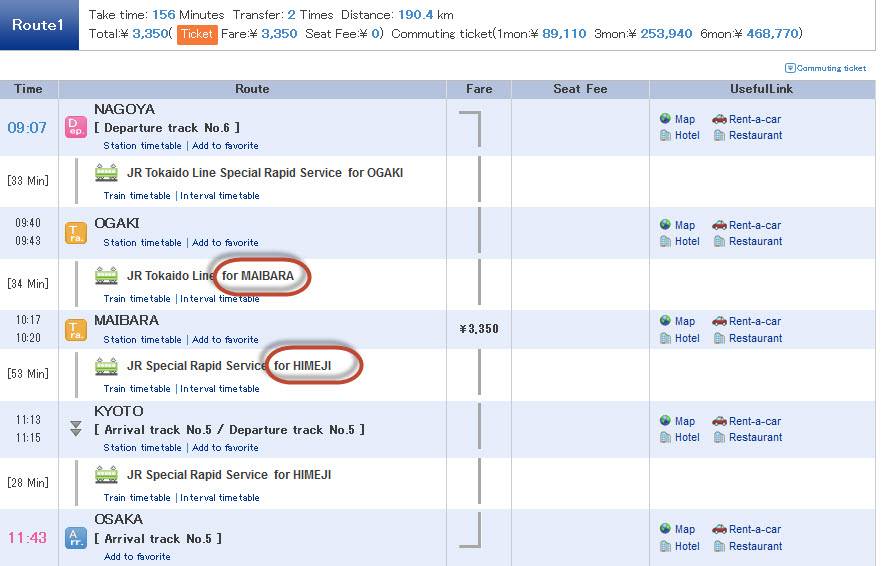Viewport: 888px width, 566px height.
Task: Click the car icon in NAGOYA row
Action: (719, 119)
